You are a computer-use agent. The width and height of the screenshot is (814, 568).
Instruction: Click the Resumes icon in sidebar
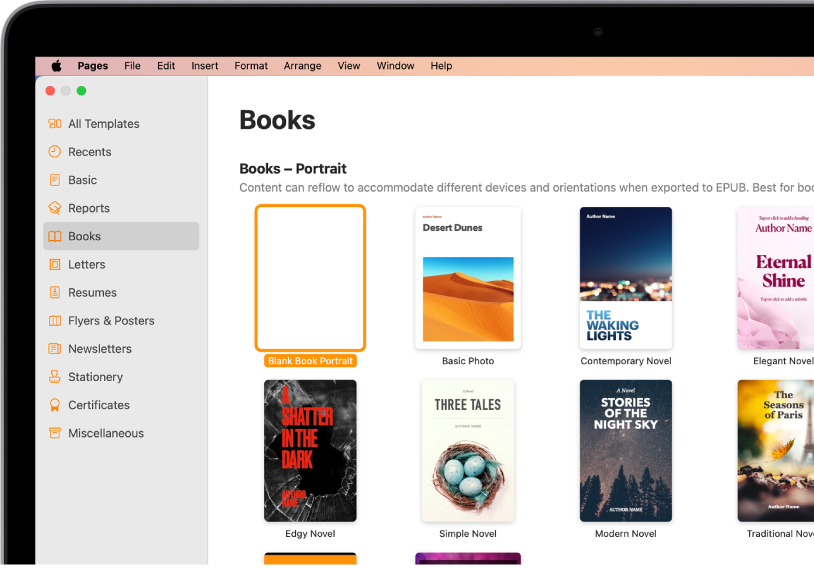[x=55, y=292]
